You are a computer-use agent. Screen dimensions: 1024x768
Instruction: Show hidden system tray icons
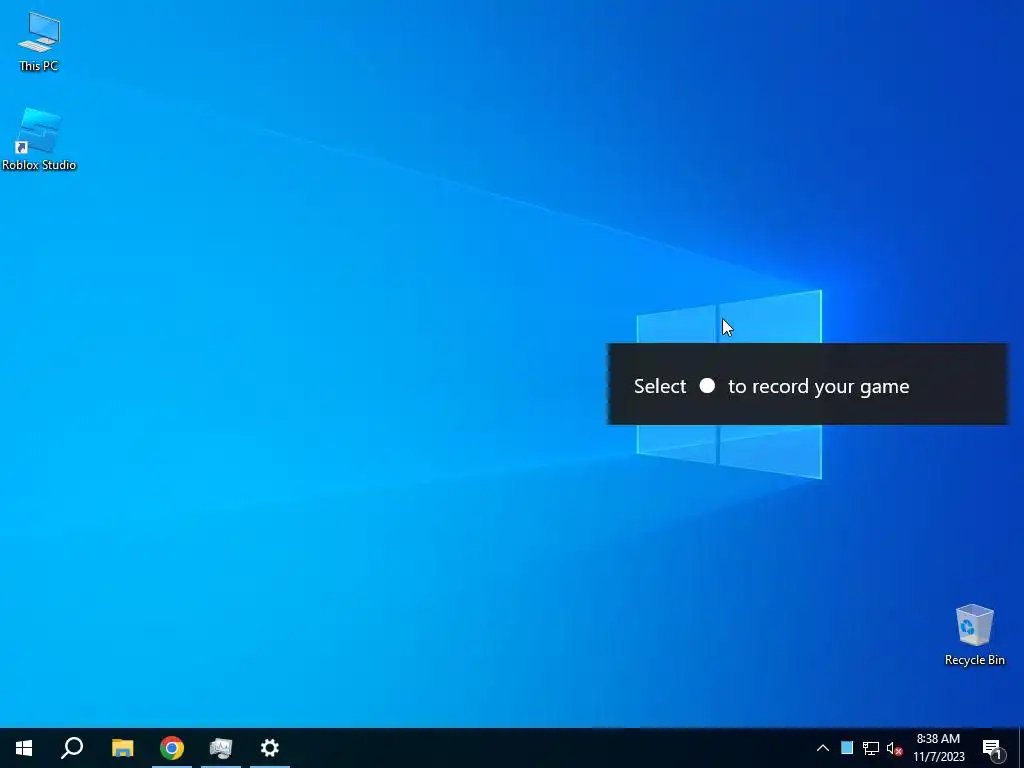tap(823, 748)
